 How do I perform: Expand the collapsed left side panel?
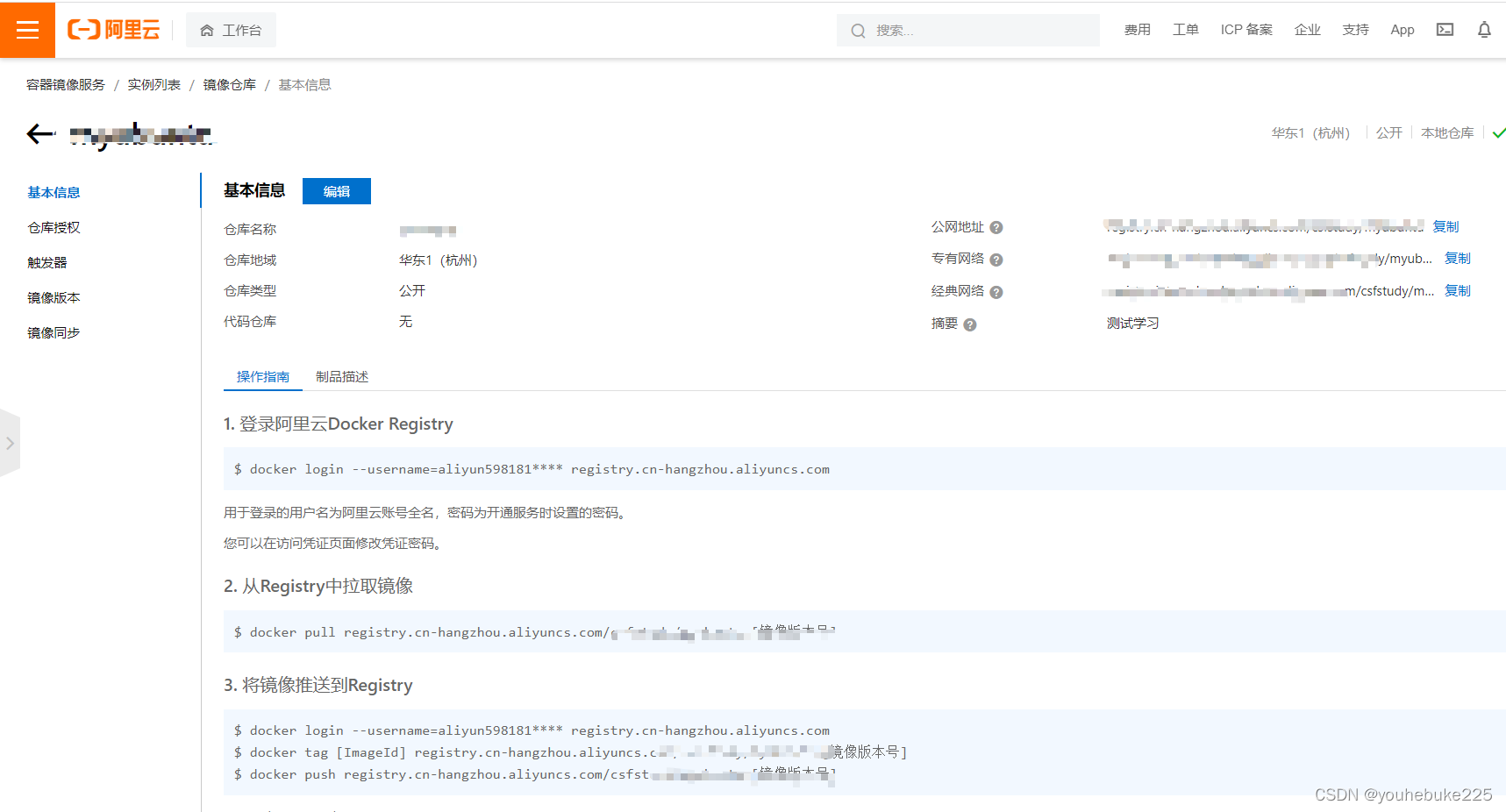tap(10, 444)
